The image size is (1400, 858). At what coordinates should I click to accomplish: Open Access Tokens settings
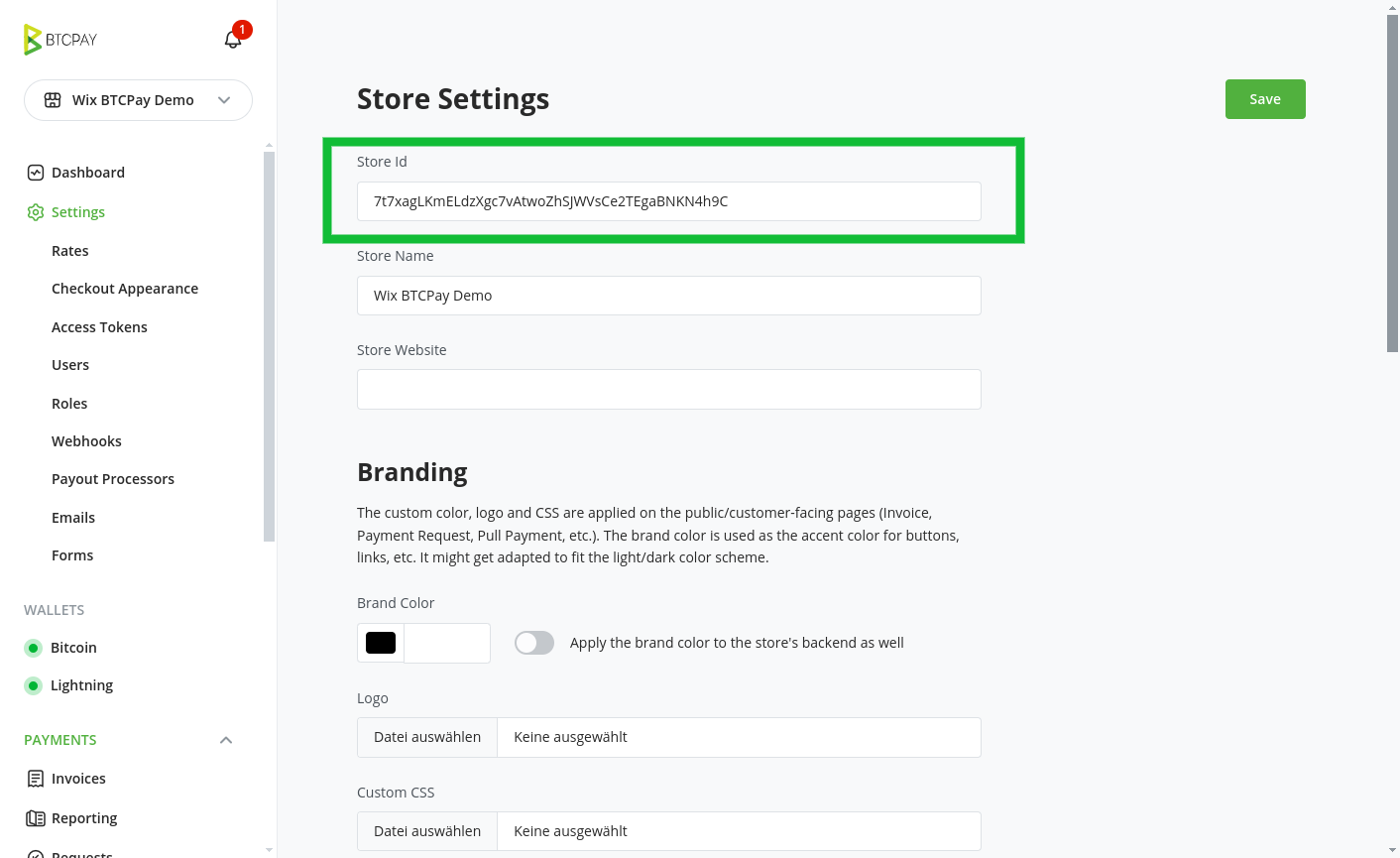[99, 326]
